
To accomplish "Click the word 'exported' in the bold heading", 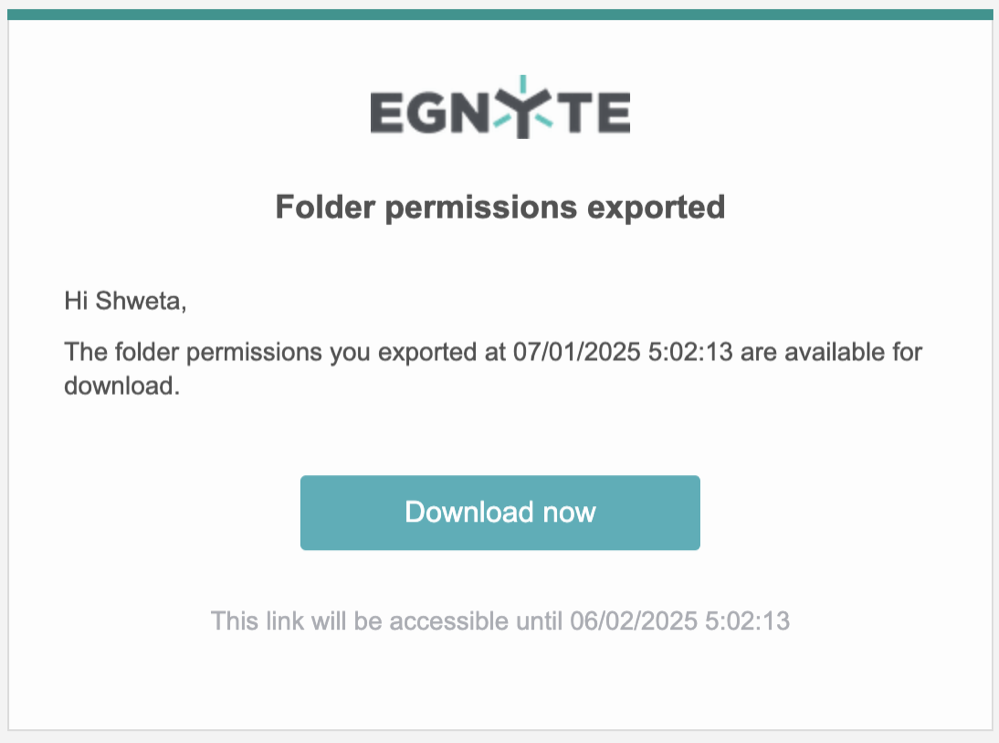I will (x=656, y=208).
